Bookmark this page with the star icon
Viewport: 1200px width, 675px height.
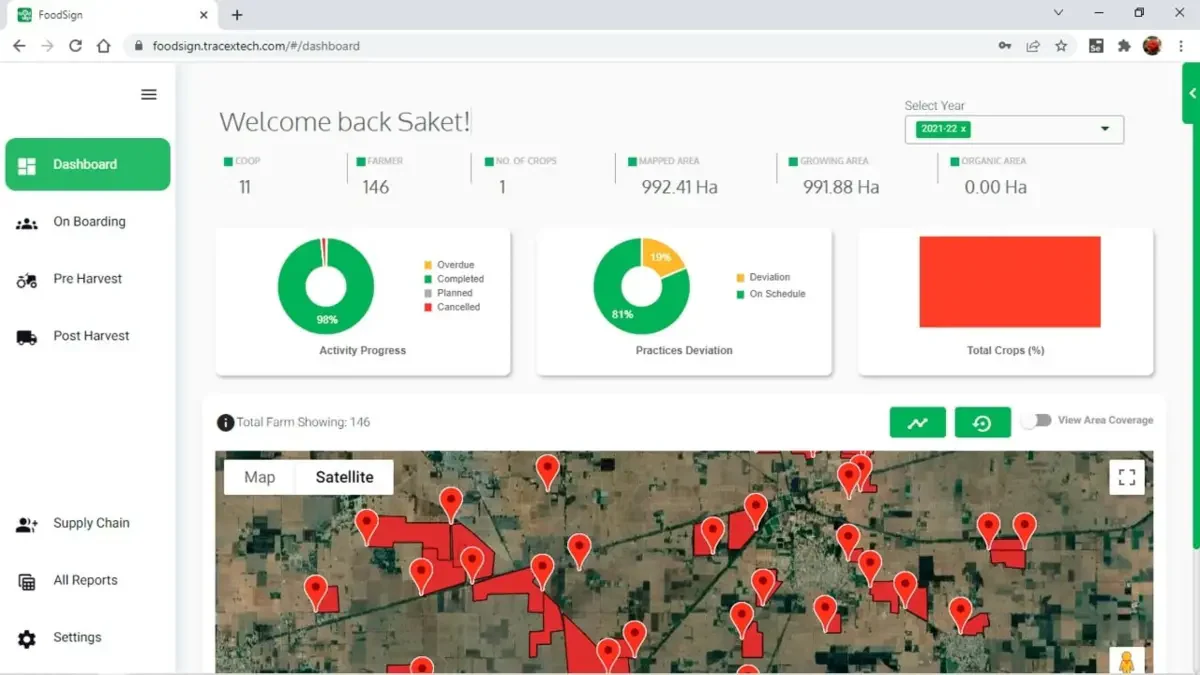1061,46
